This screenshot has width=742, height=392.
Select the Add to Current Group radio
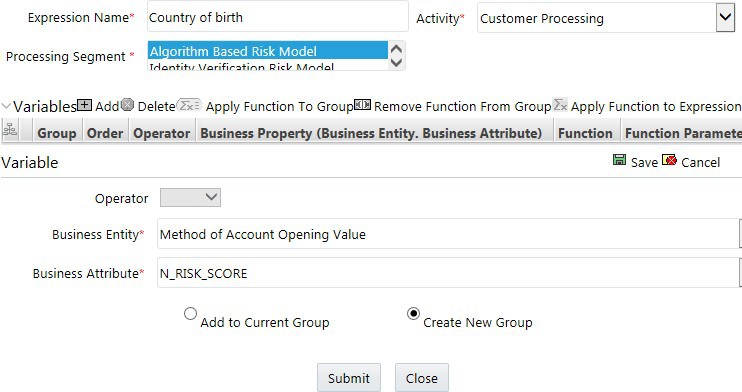tap(190, 313)
